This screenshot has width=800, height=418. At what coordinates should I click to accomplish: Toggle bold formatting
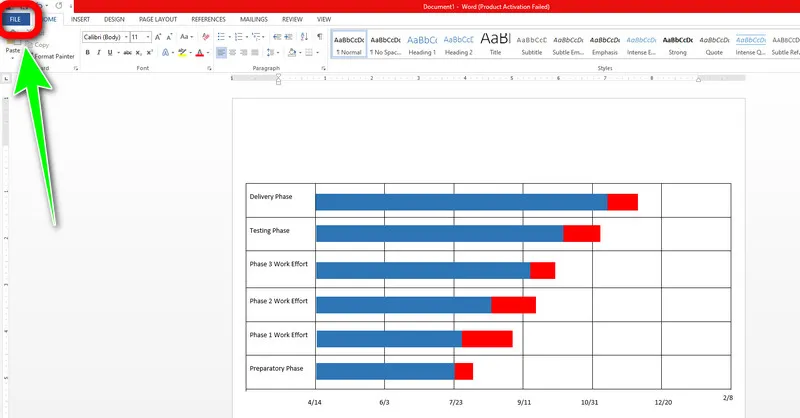(87, 52)
